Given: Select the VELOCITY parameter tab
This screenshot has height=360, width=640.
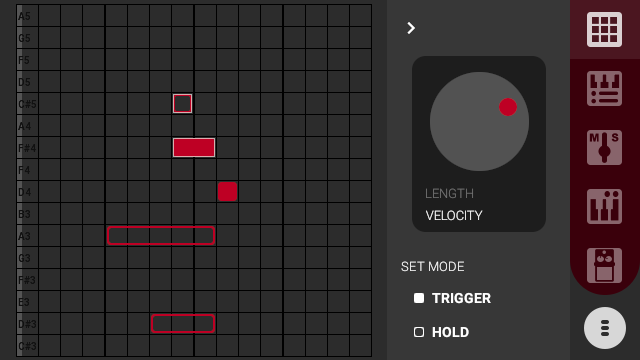Looking at the screenshot, I should pyautogui.click(x=454, y=216).
